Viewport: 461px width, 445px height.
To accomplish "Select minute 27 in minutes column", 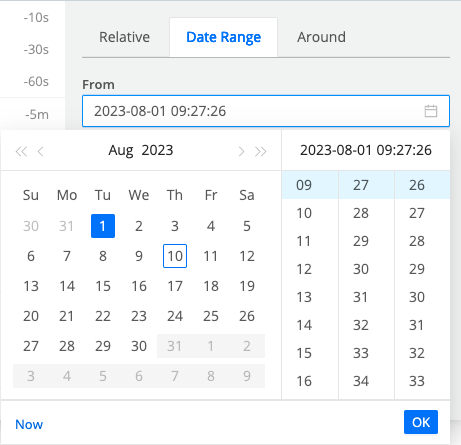I will 366,185.
